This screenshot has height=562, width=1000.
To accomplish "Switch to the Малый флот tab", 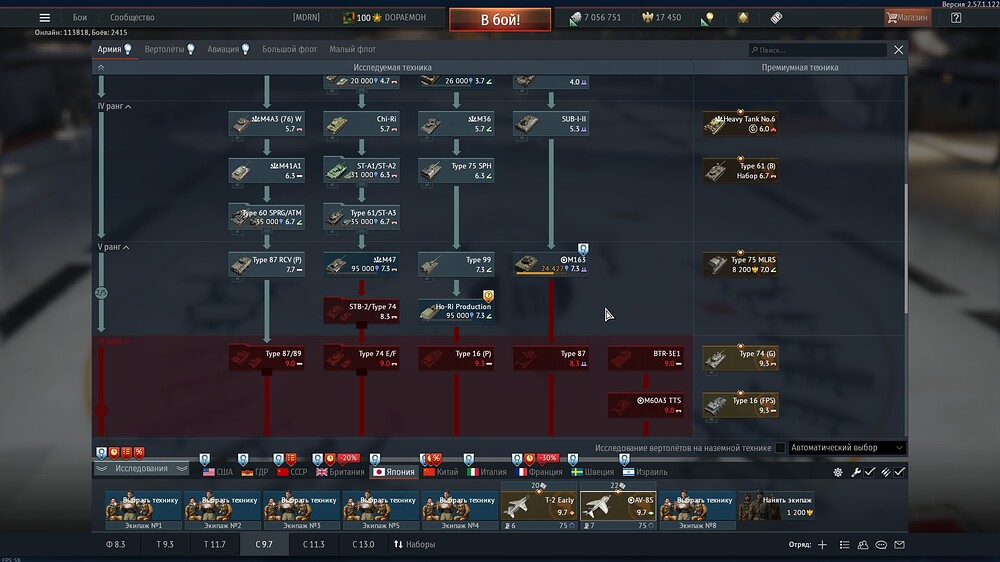I will click(x=353, y=49).
